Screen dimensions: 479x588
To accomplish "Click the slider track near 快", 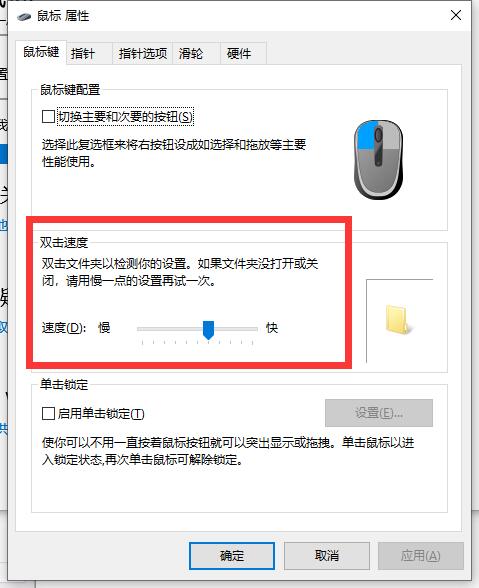I will [x=248, y=329].
